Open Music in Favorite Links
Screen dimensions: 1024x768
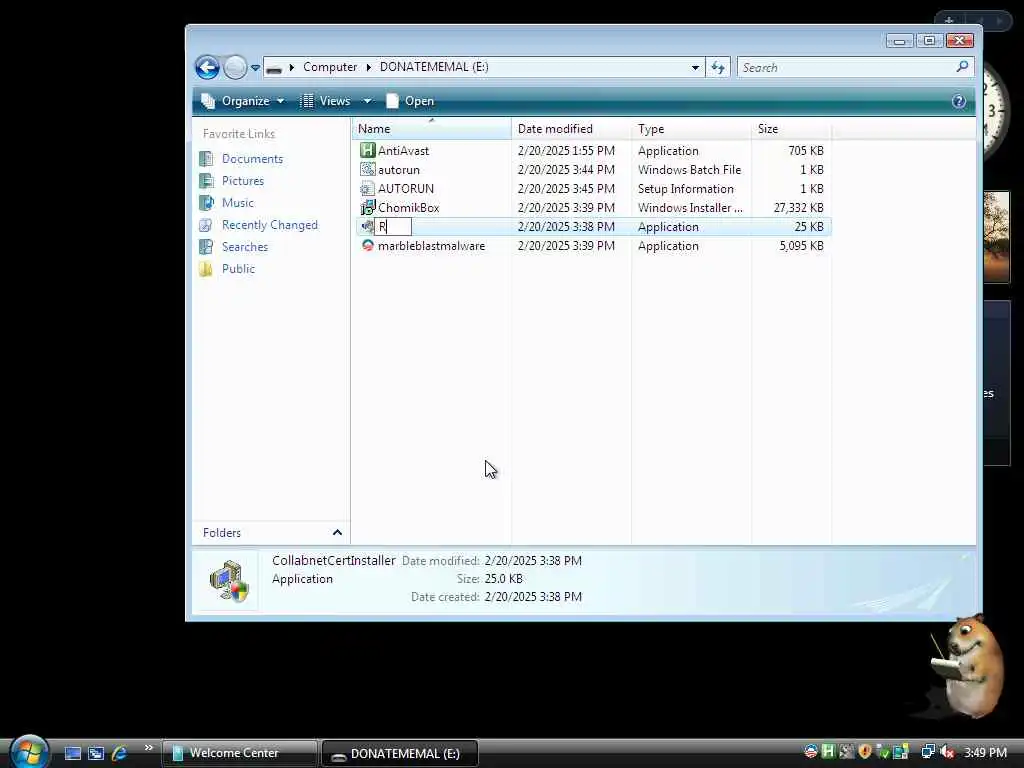[238, 203]
